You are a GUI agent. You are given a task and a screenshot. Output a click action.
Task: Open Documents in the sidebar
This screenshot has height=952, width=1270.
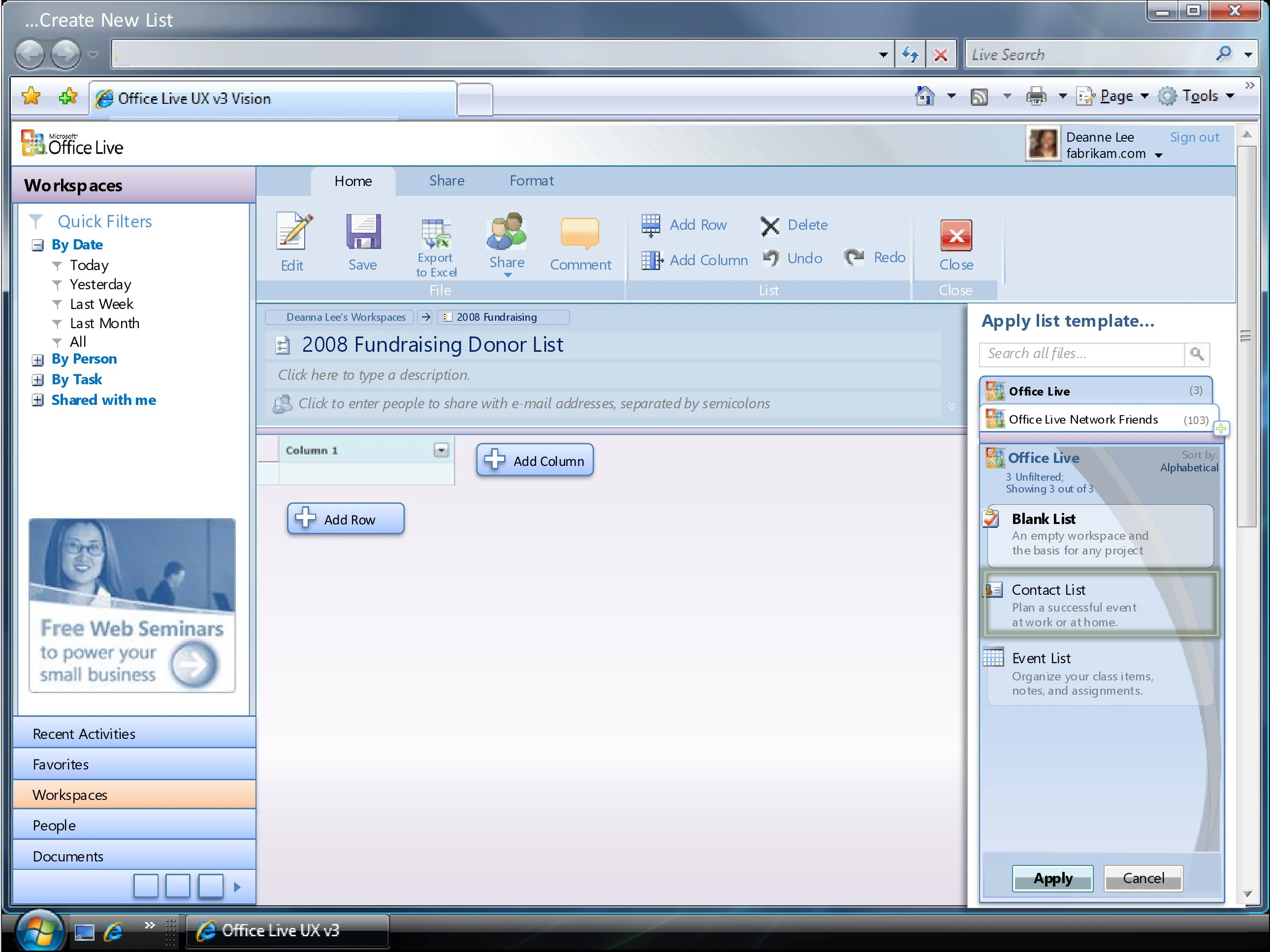coord(134,856)
